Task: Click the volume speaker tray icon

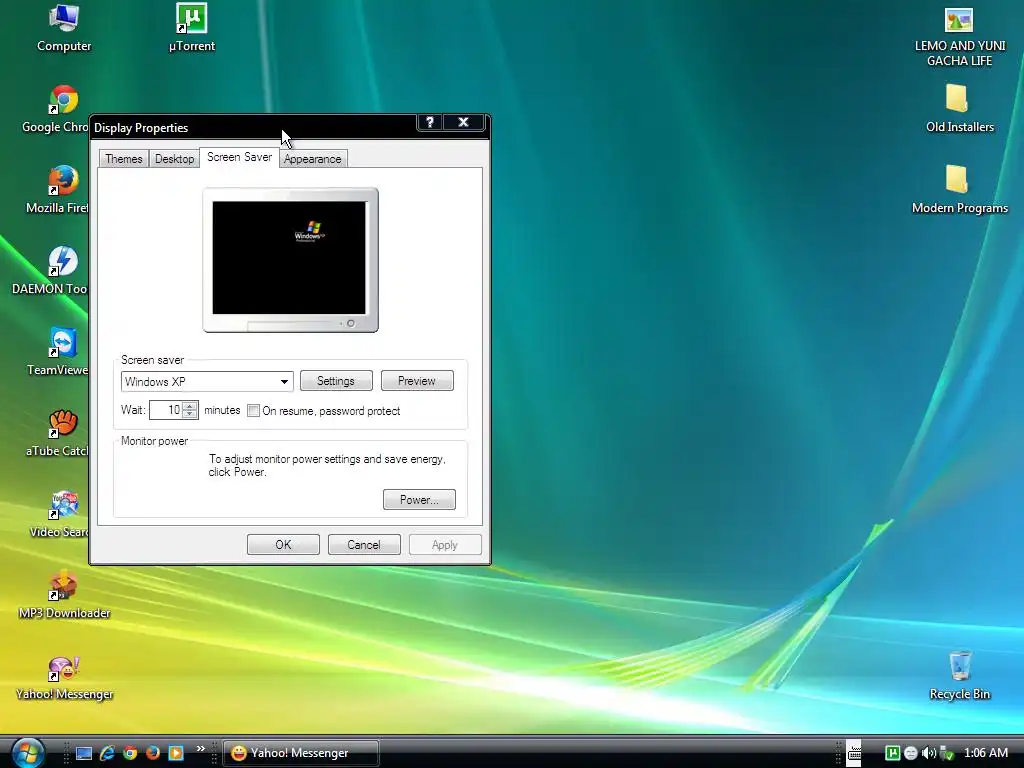Action: pos(929,753)
